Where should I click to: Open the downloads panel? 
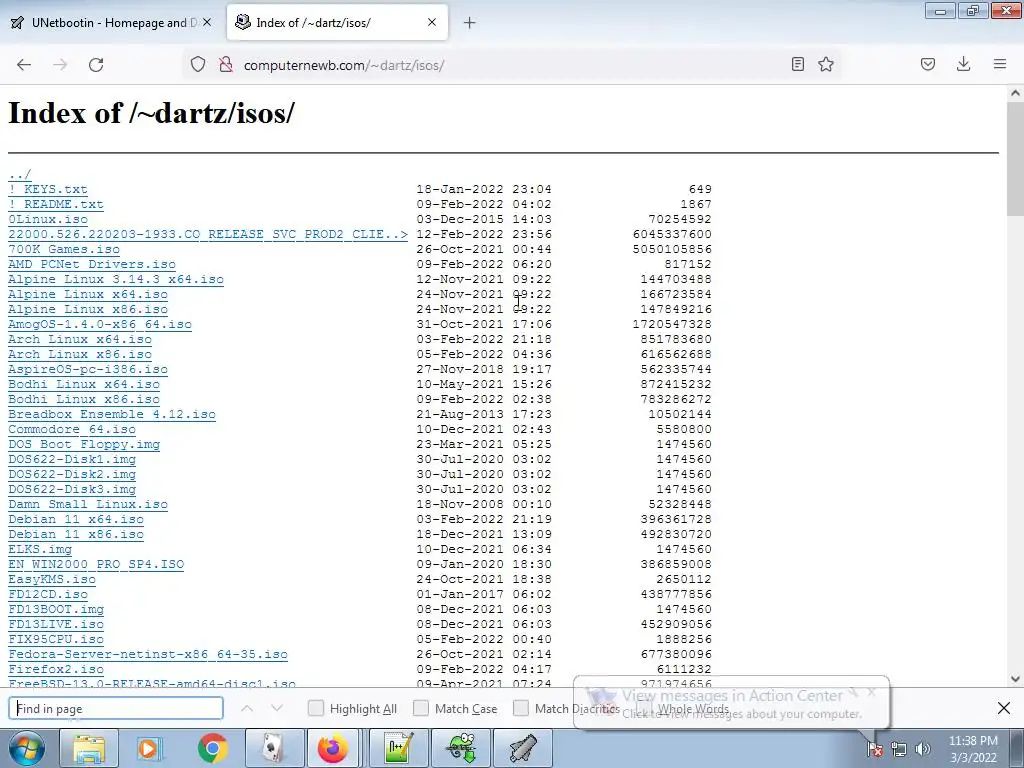pos(963,64)
